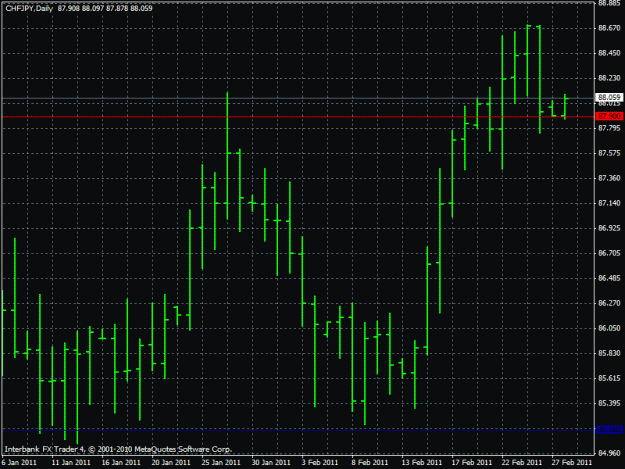This screenshot has width=625, height=469.
Task: Click the 17 Feb 2011 date label
Action: (x=472, y=462)
